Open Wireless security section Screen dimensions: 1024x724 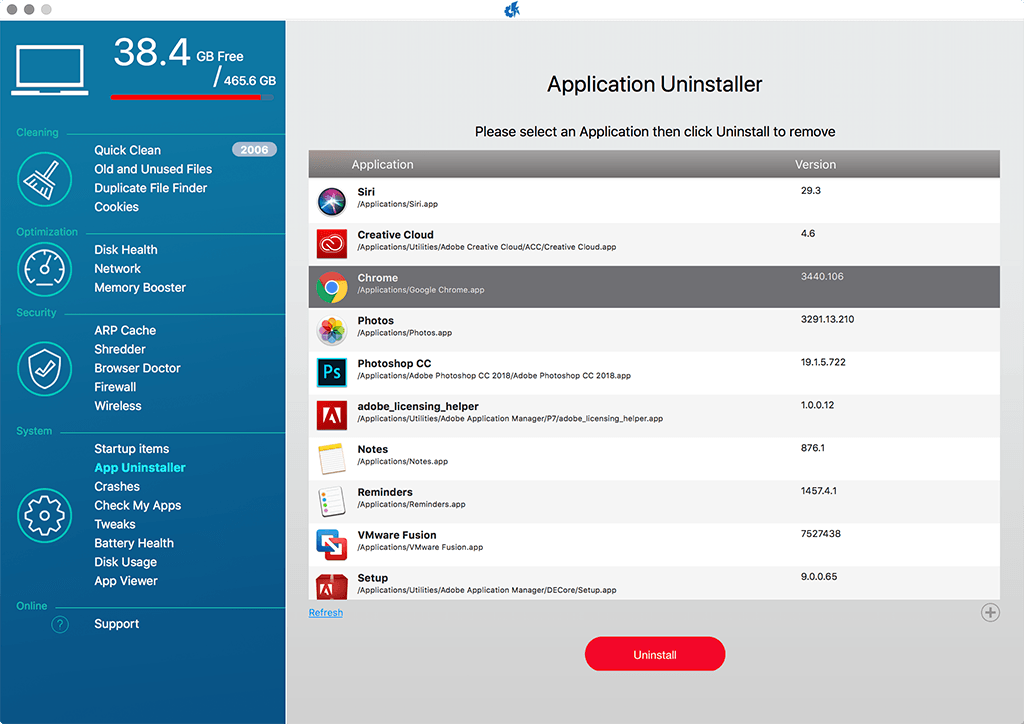[x=118, y=406]
